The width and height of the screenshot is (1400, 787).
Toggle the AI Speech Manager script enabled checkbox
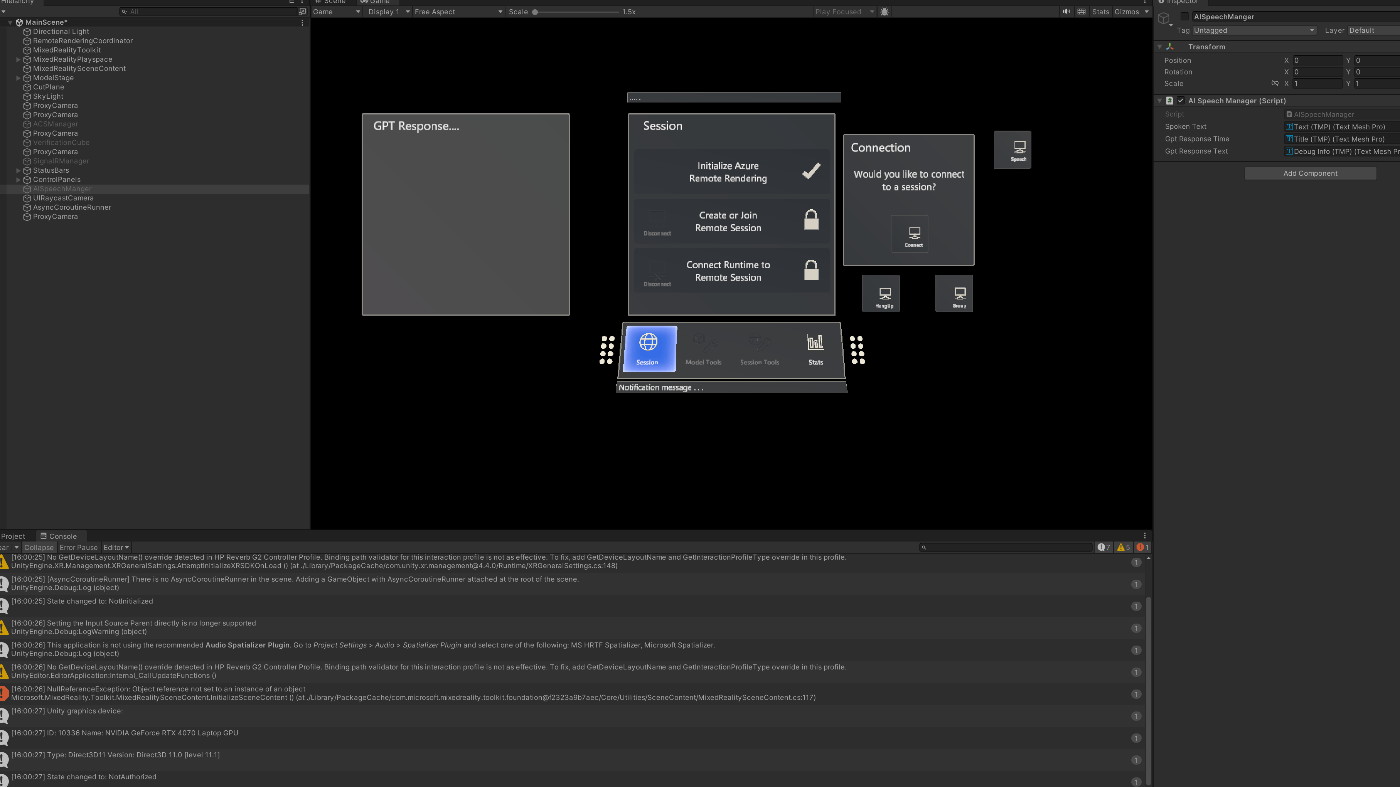click(x=1181, y=101)
